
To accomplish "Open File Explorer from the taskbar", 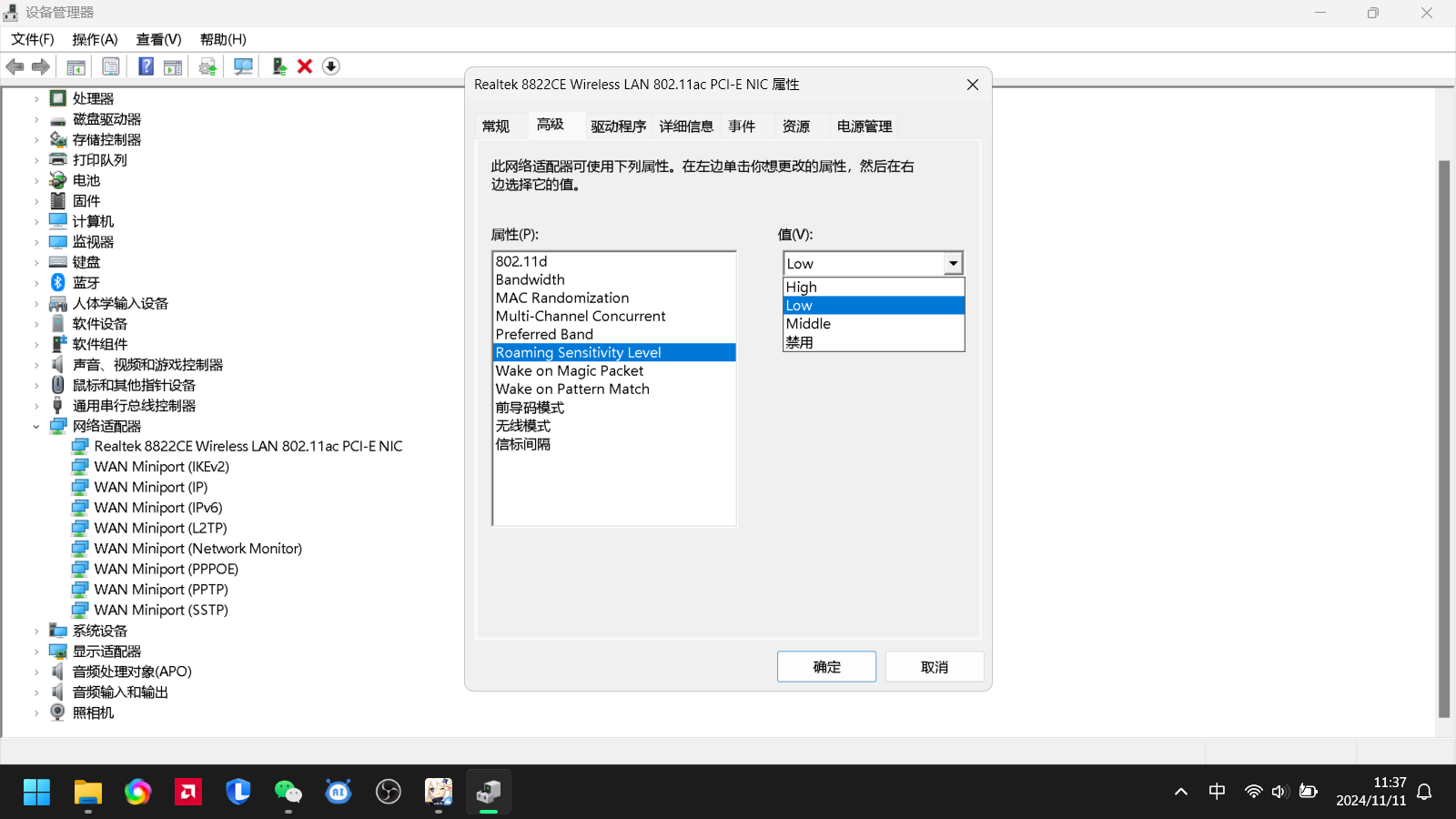I will coord(87,792).
